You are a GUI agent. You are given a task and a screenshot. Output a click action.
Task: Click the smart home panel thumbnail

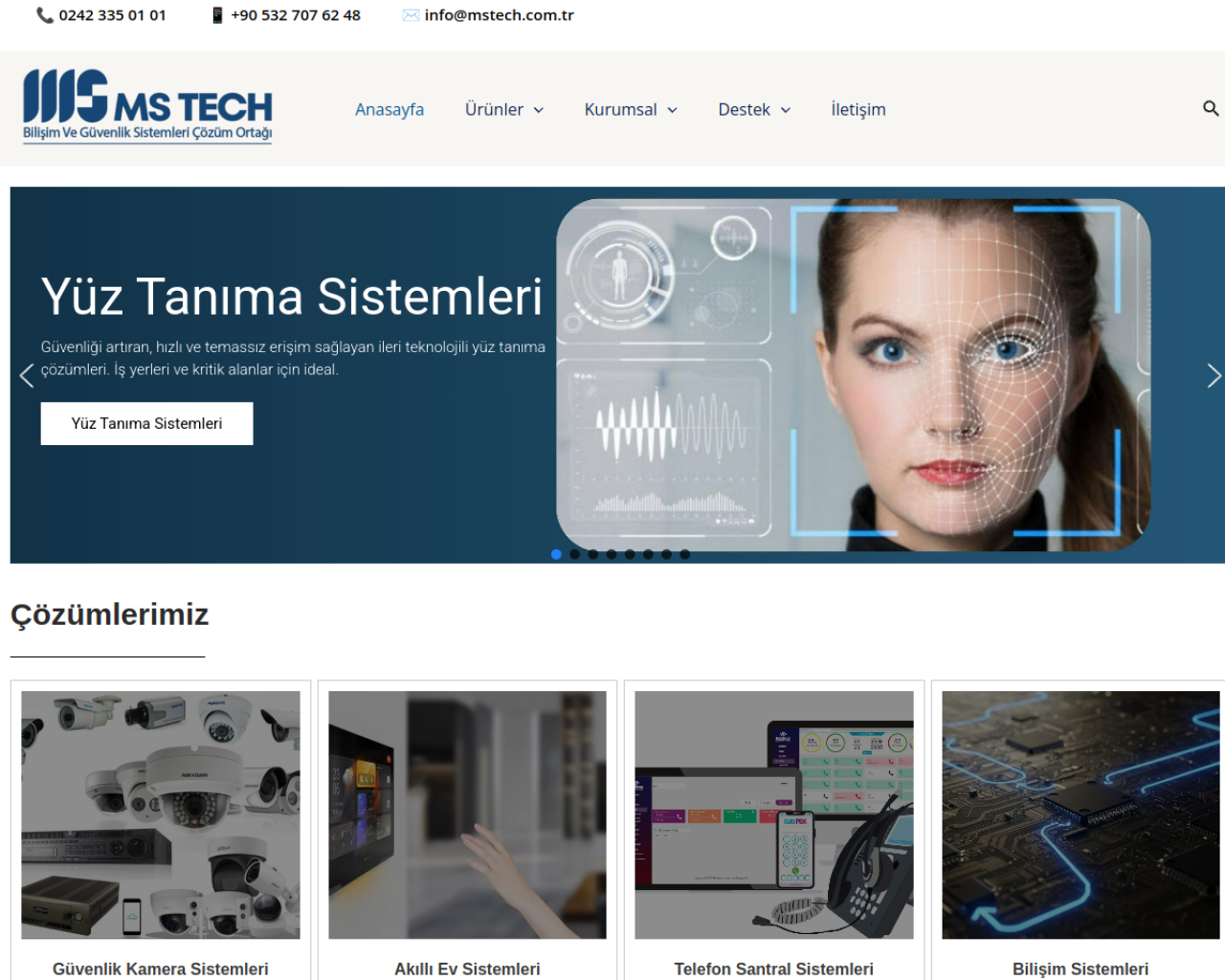(467, 814)
